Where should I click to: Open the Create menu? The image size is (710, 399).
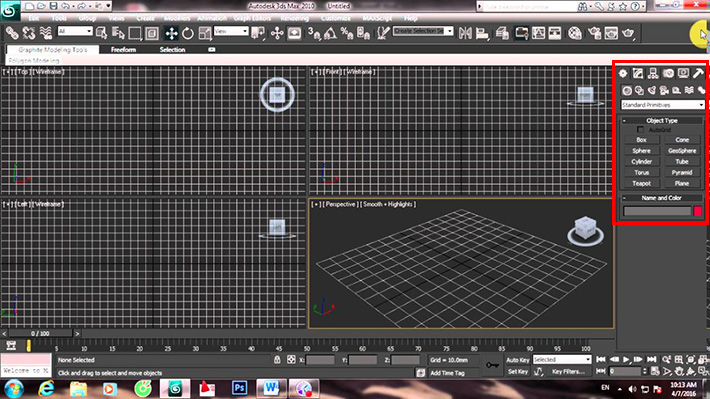145,18
